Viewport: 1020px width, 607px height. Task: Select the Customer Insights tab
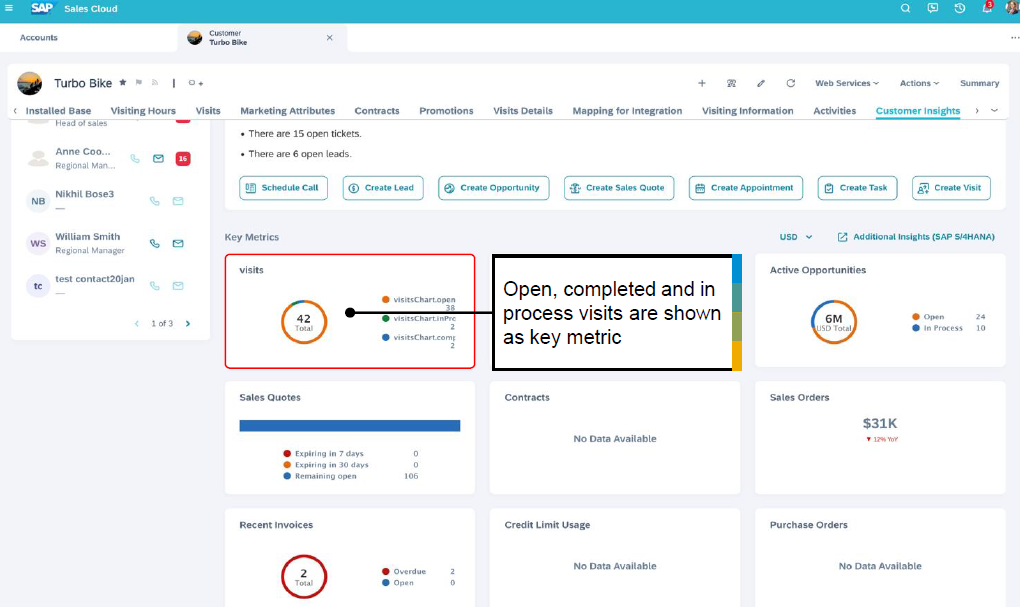(918, 111)
